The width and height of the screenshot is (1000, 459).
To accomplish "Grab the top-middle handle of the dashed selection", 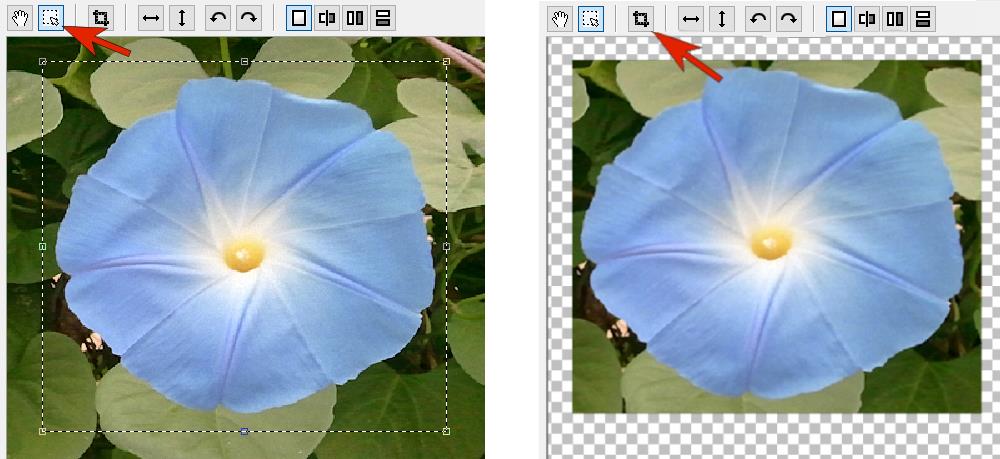I will [244, 61].
